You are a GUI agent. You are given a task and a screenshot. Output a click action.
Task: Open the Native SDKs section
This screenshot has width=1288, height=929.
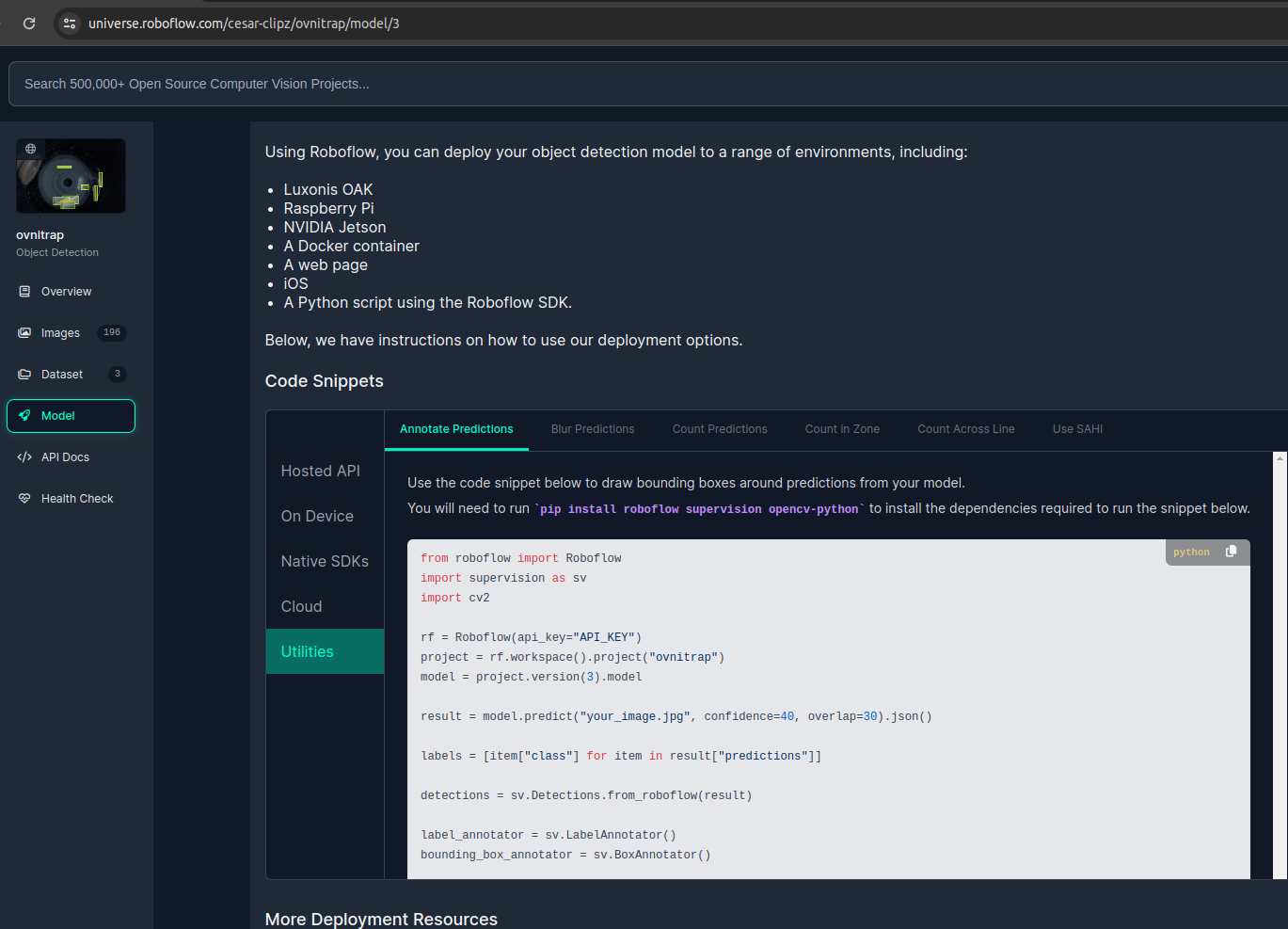tap(325, 561)
